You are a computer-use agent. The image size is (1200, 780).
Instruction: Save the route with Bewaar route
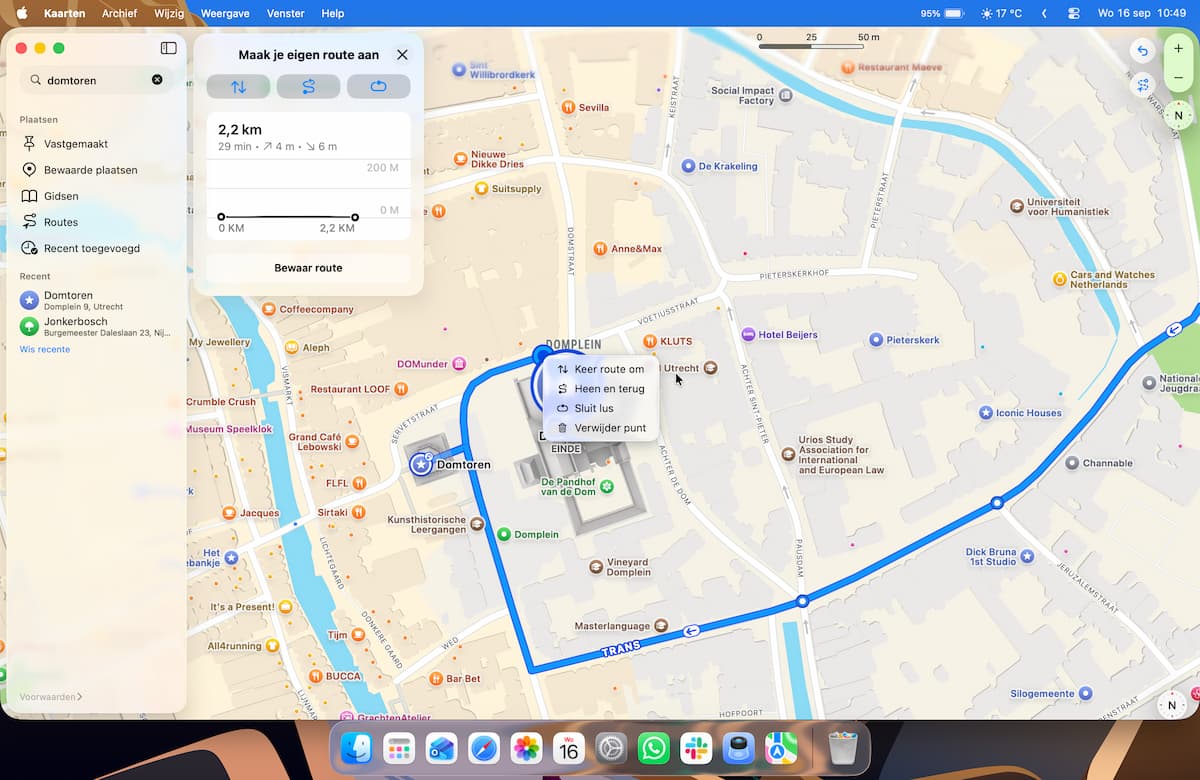point(308,268)
